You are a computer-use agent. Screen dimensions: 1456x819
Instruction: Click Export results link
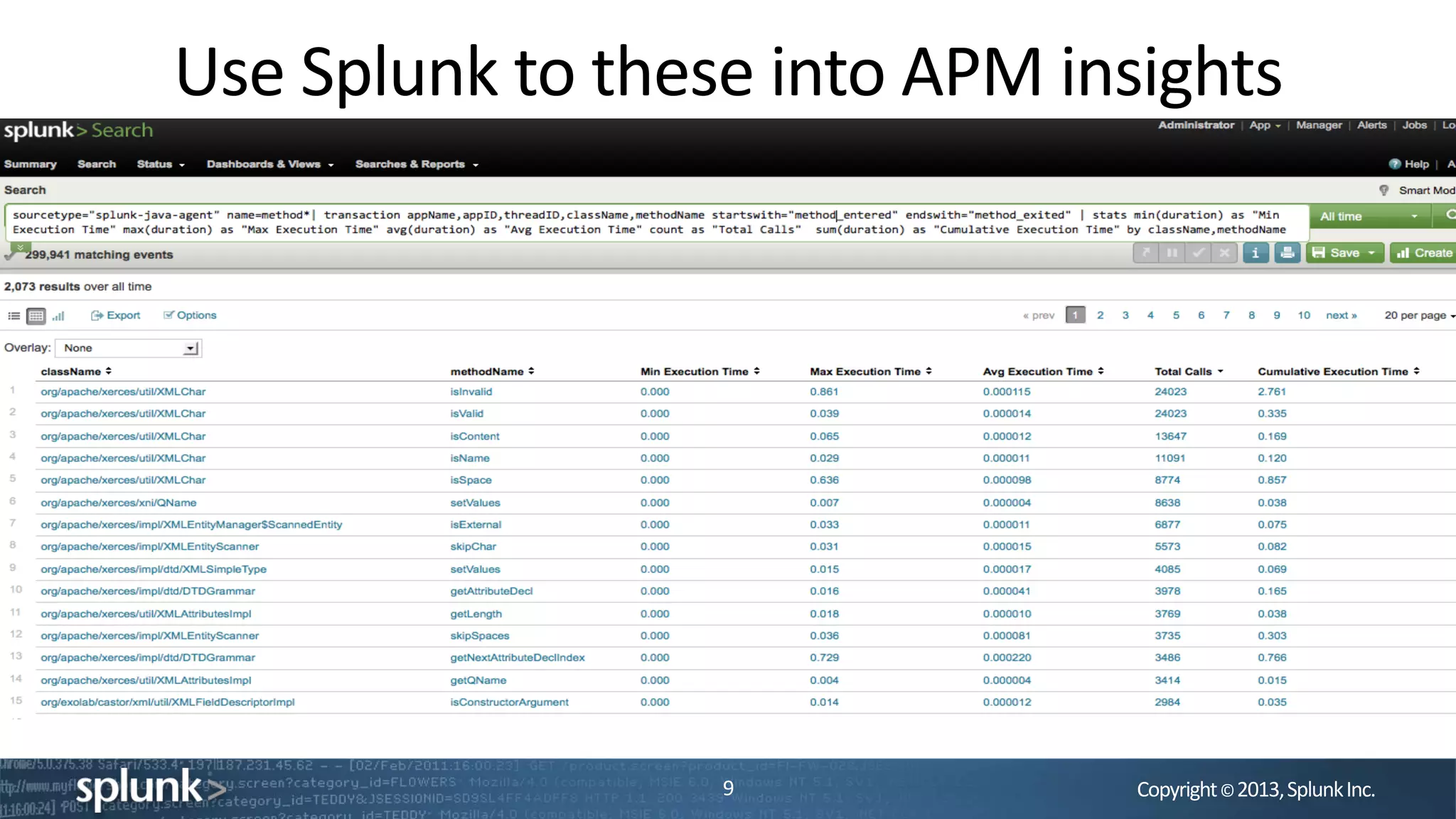click(x=115, y=316)
